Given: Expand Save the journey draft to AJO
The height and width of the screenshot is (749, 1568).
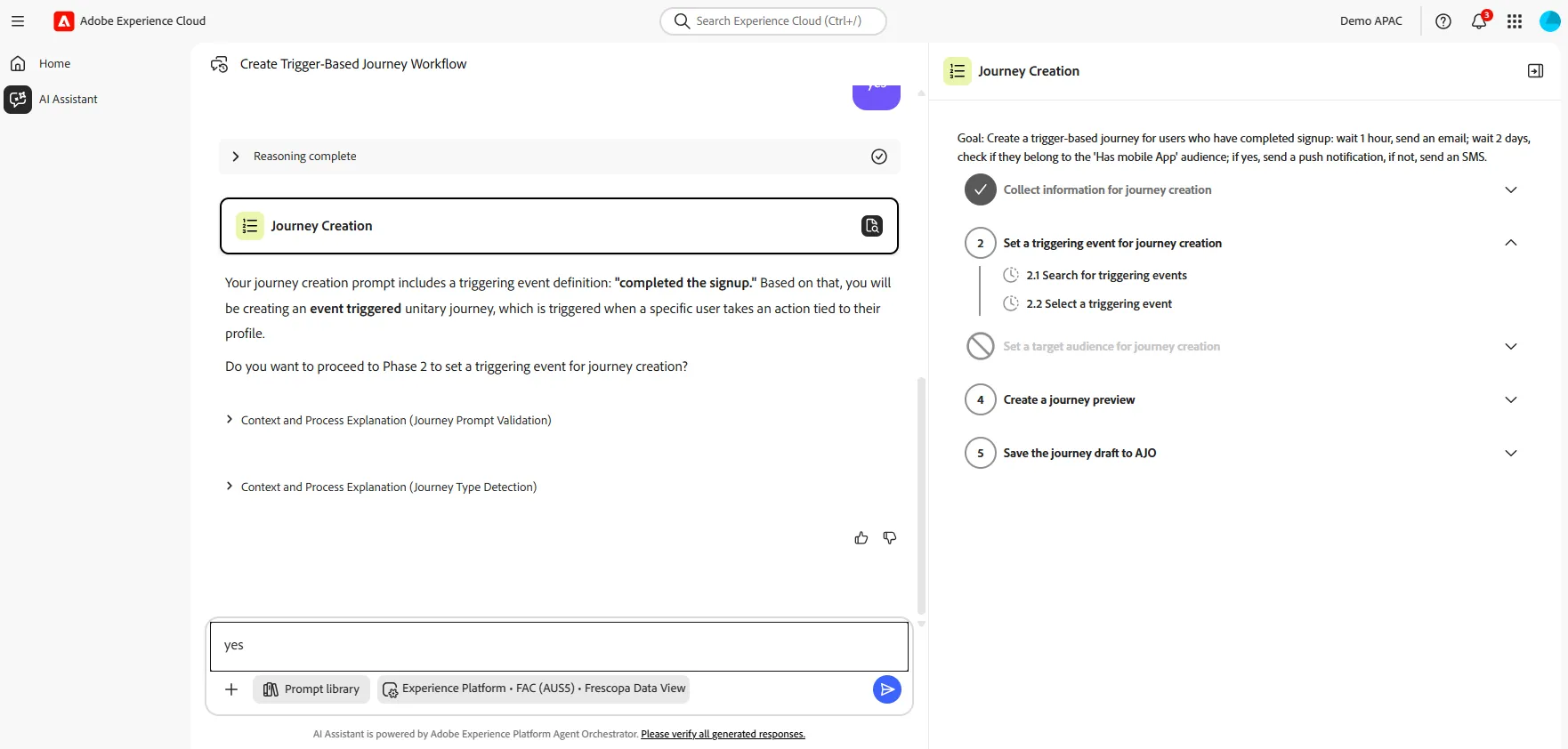Looking at the screenshot, I should (1511, 453).
